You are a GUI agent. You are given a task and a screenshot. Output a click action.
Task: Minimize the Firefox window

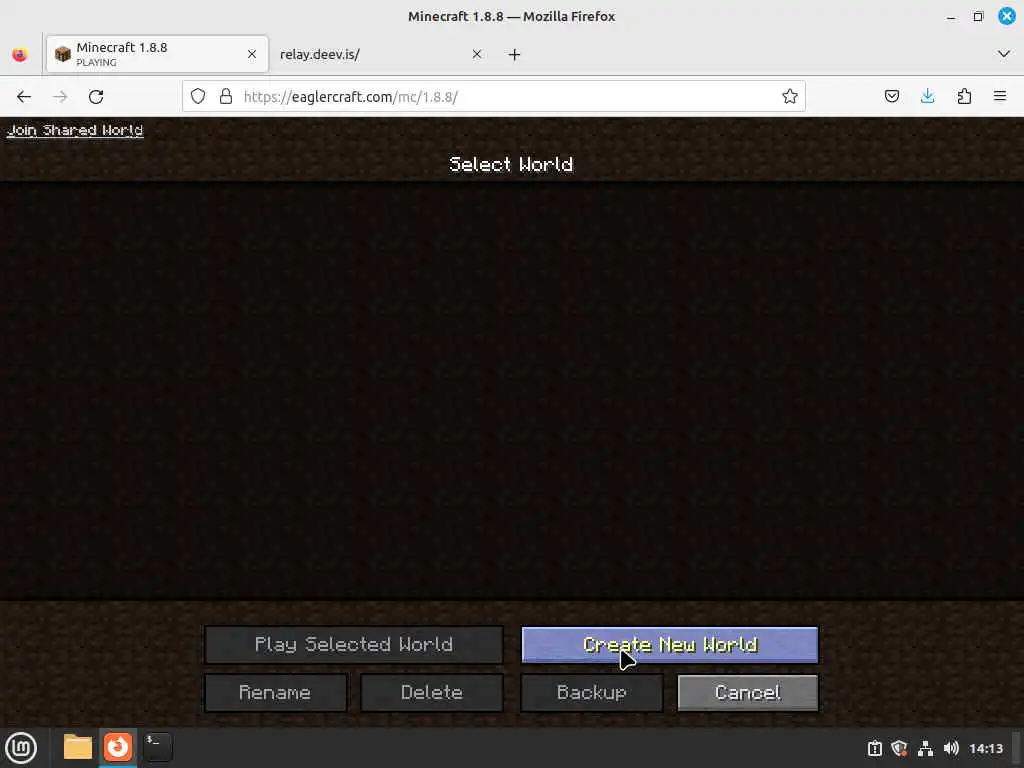coord(951,17)
